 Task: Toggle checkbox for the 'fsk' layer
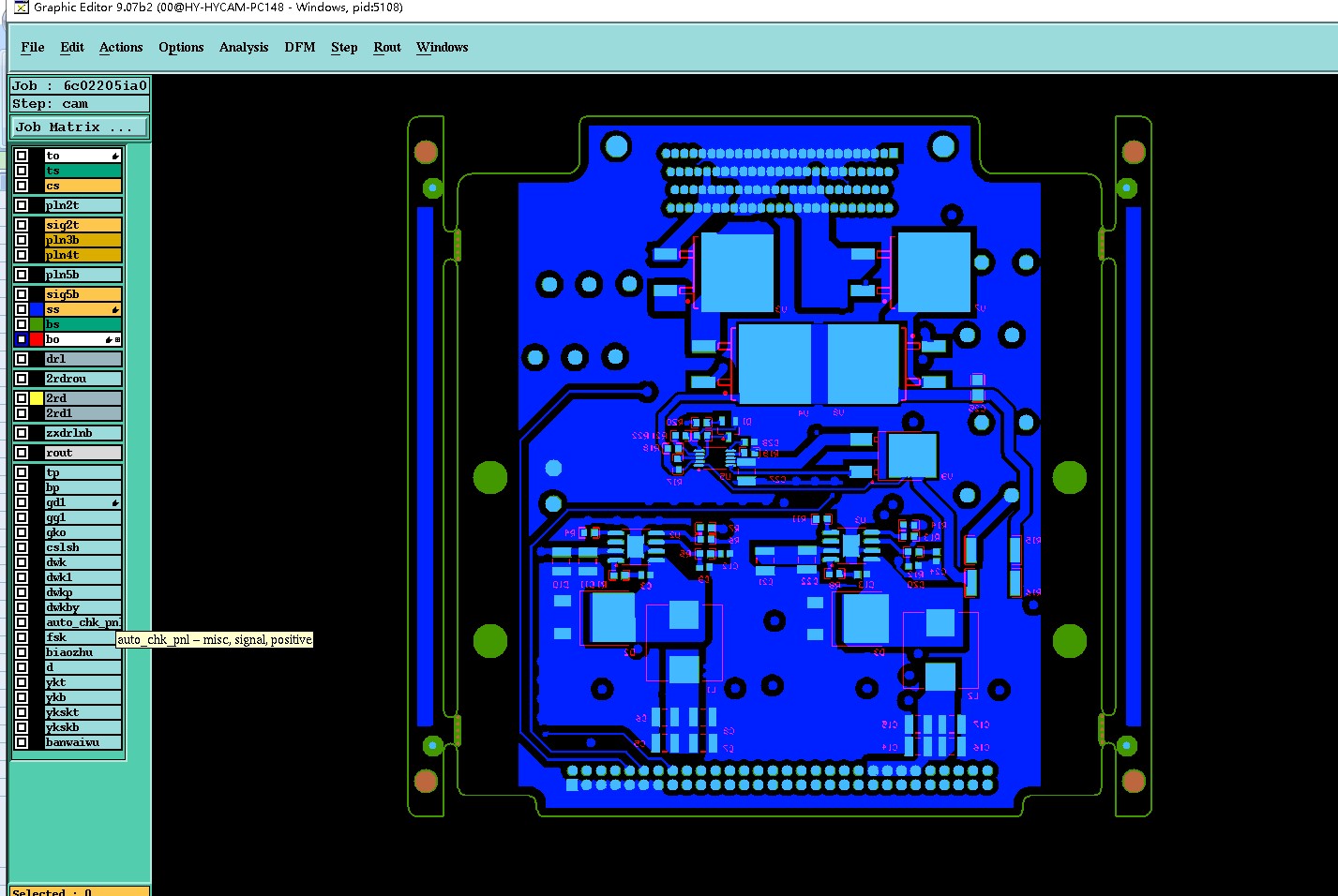click(22, 638)
